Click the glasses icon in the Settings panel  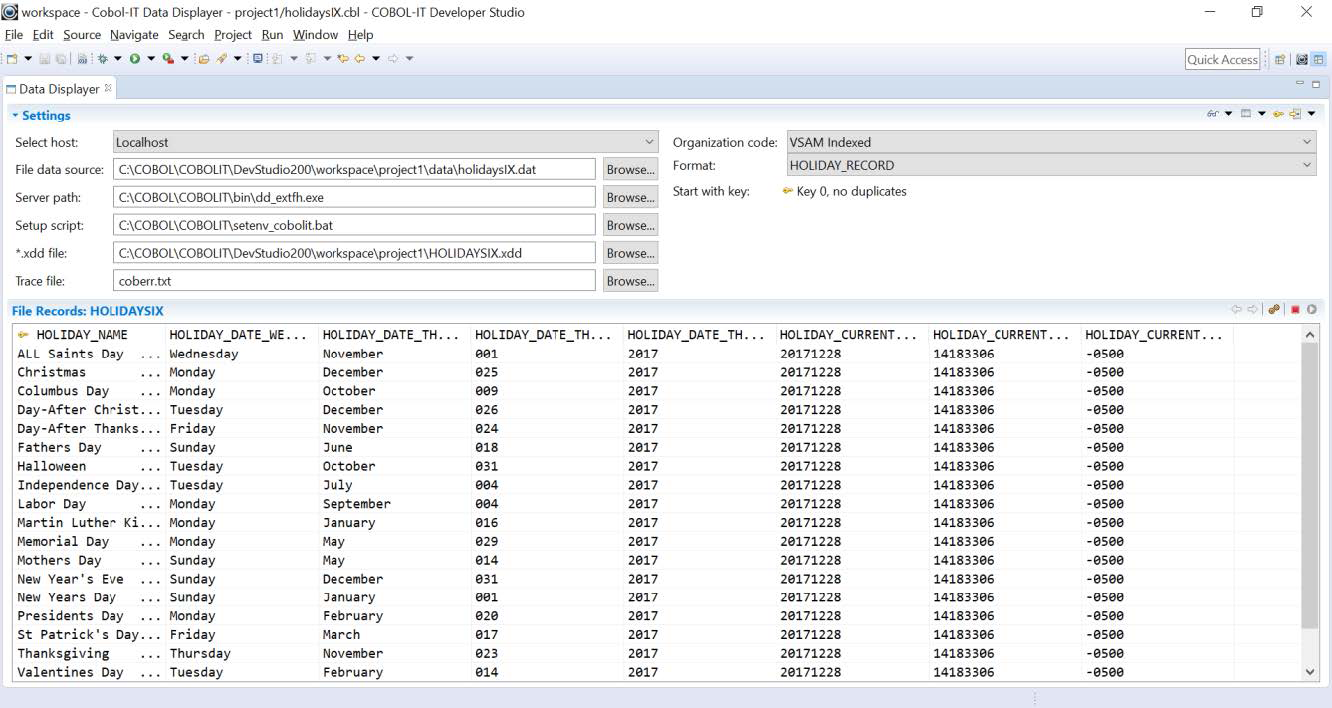pyautogui.click(x=1212, y=113)
